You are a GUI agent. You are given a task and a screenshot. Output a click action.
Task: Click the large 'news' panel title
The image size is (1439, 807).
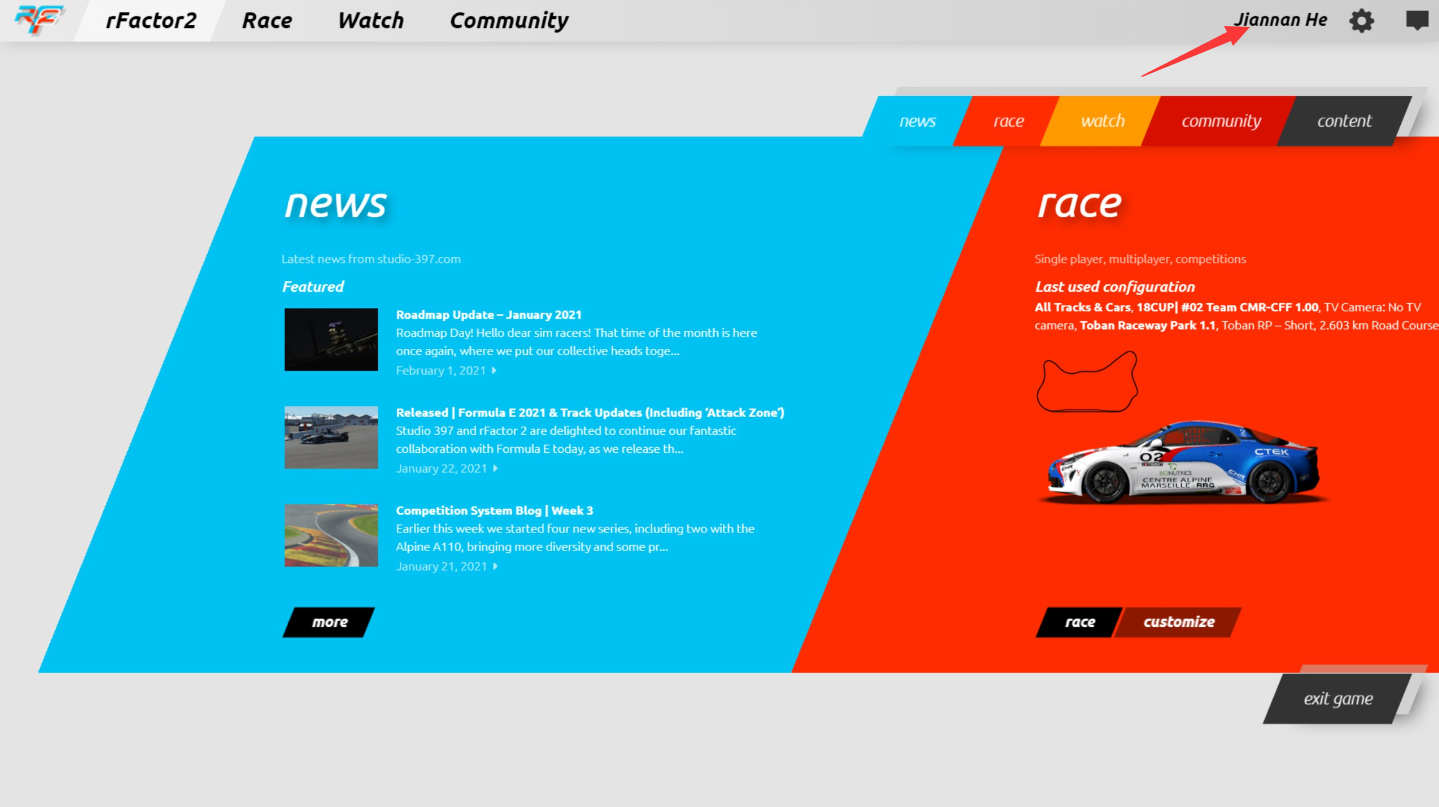[336, 203]
